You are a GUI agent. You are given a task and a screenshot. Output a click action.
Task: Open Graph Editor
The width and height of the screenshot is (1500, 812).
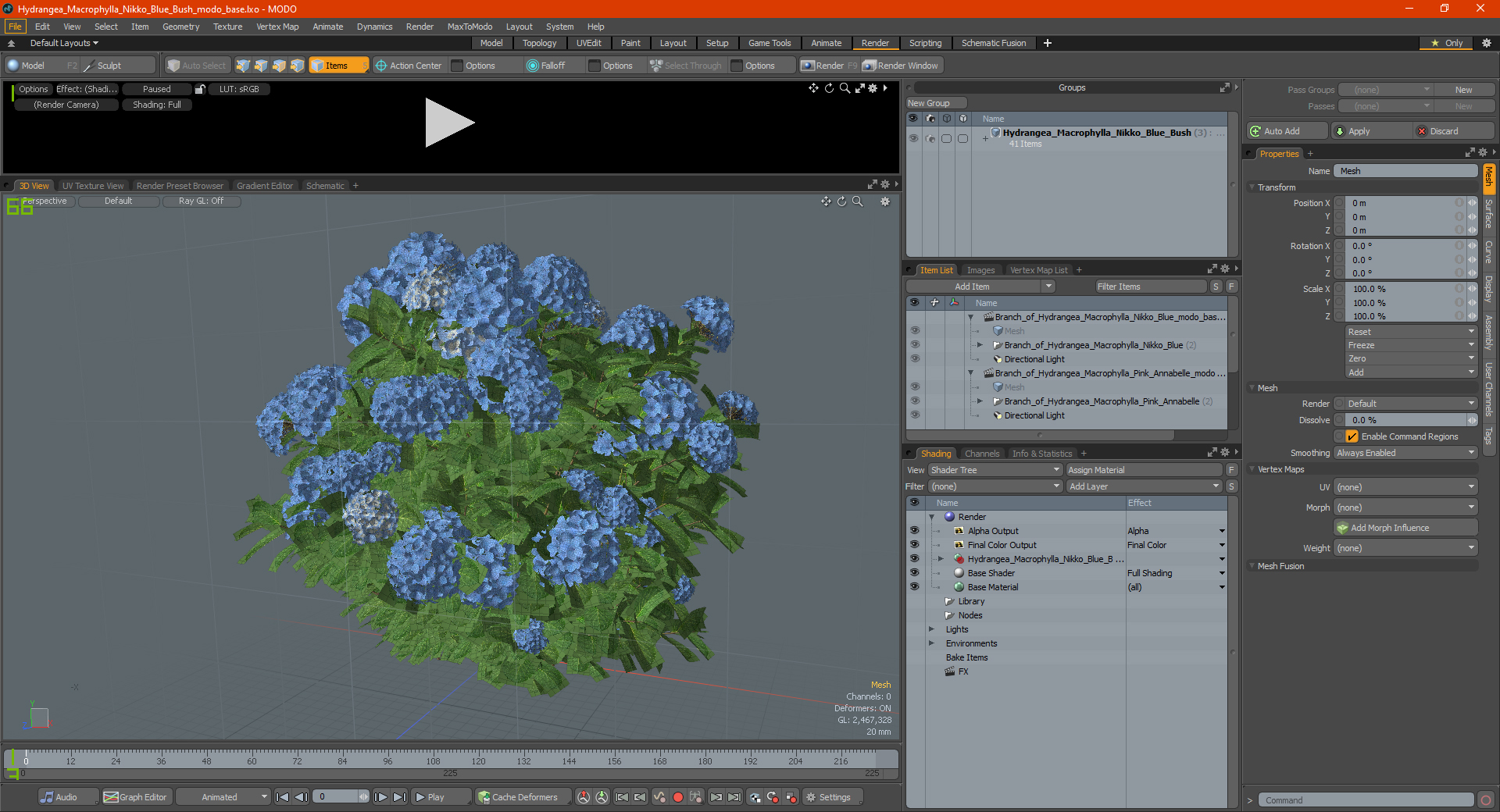coord(135,797)
